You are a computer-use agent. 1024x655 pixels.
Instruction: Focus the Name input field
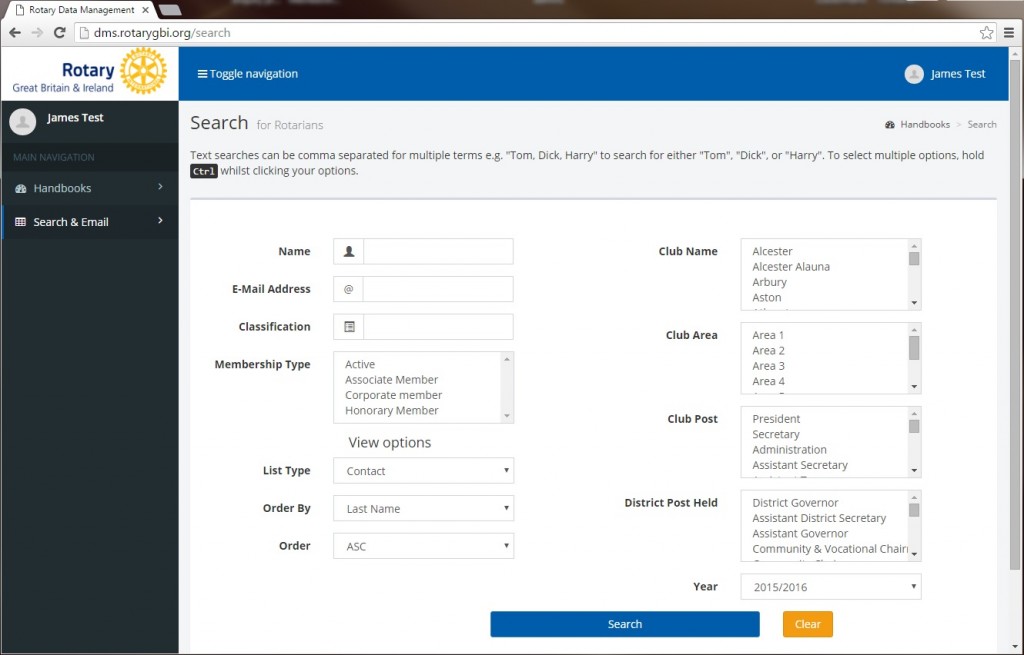coord(438,251)
